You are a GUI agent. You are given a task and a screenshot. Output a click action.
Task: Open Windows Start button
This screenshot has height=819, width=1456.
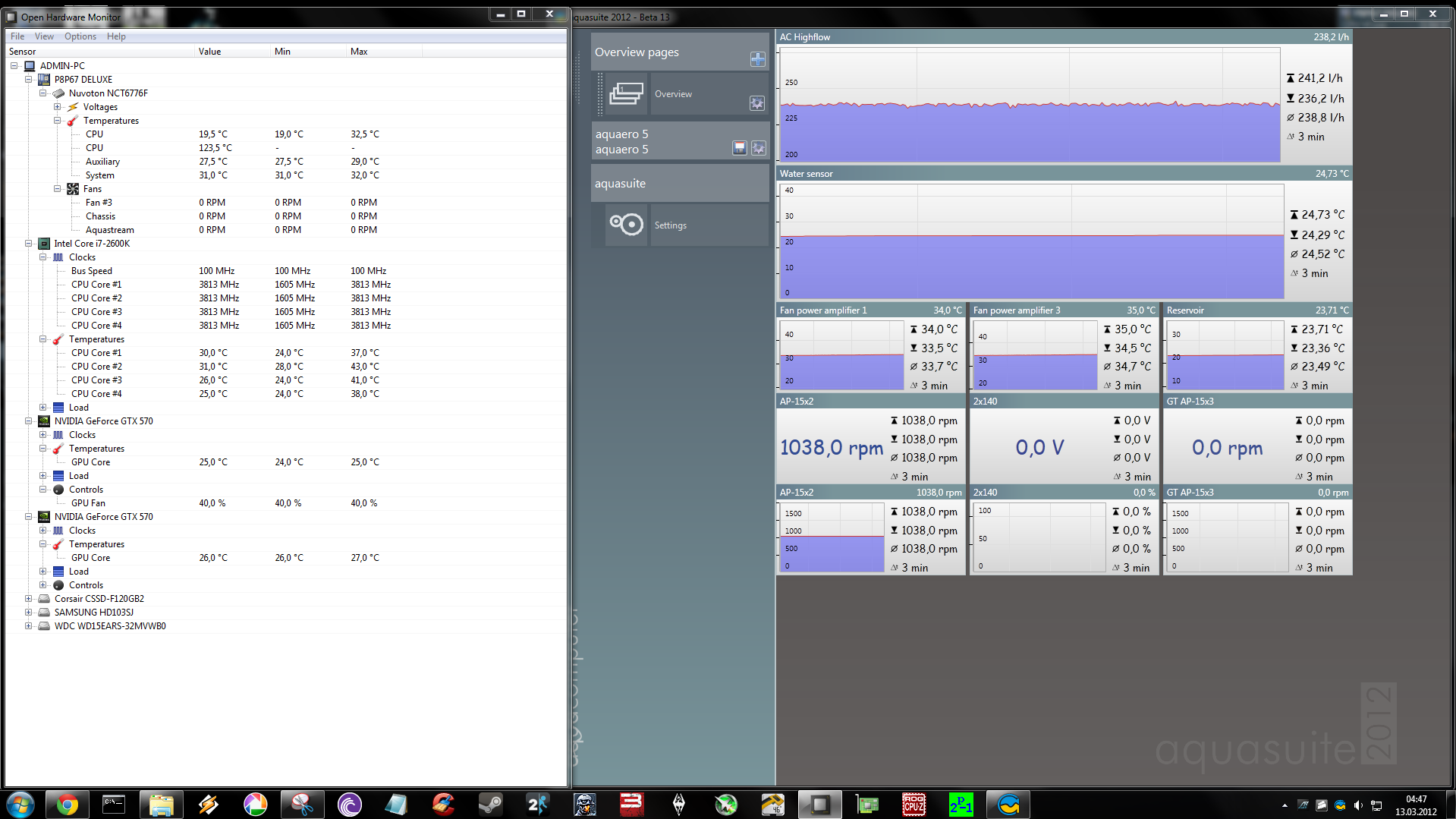[20, 805]
